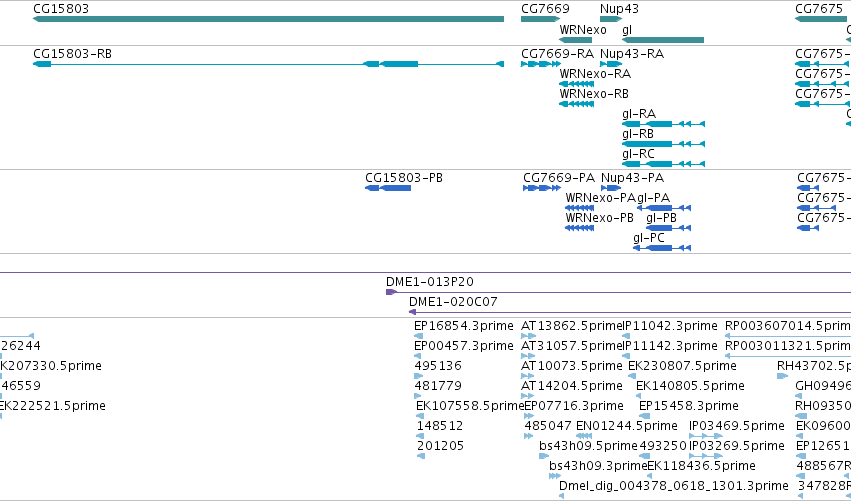Select the Nup43-PA protein label
851x501 pixels.
coord(632,178)
